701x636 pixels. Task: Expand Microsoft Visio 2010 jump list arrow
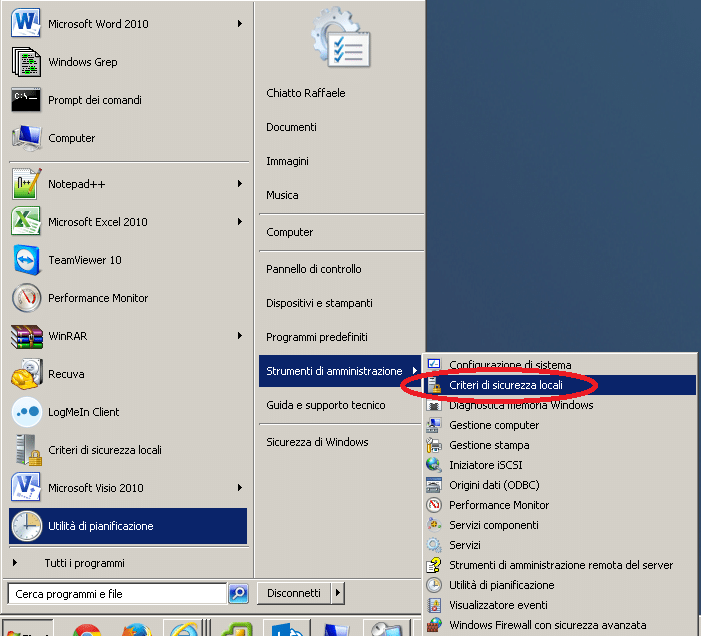240,488
